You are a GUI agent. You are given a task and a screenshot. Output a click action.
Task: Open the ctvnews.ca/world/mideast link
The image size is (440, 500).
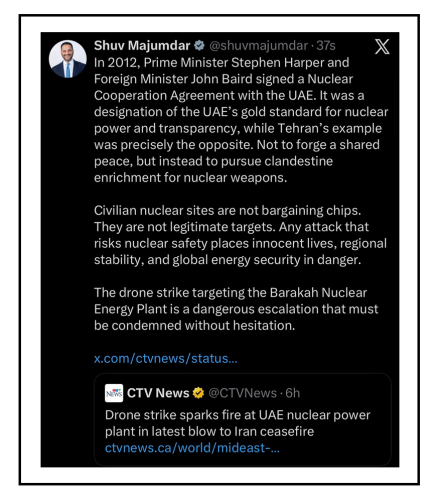pos(192,448)
